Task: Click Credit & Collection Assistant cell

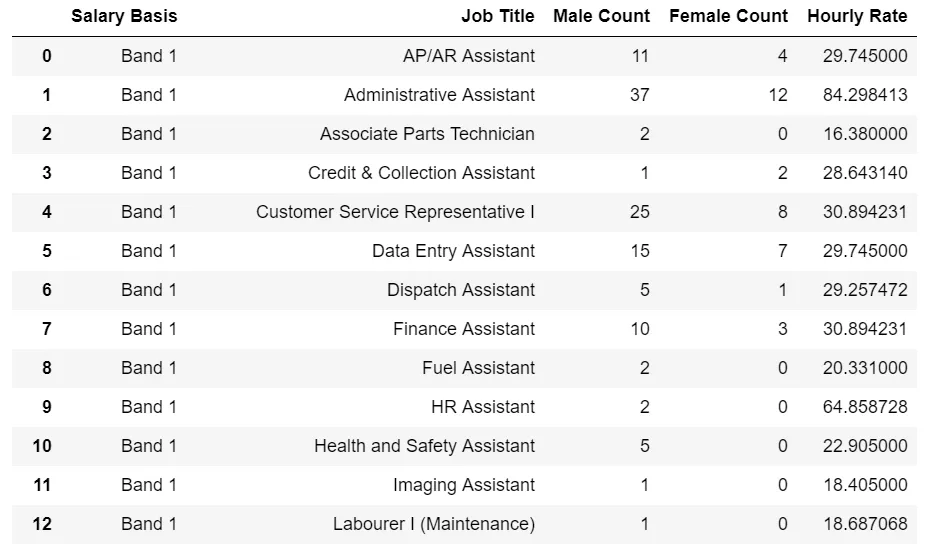Action: (x=421, y=173)
